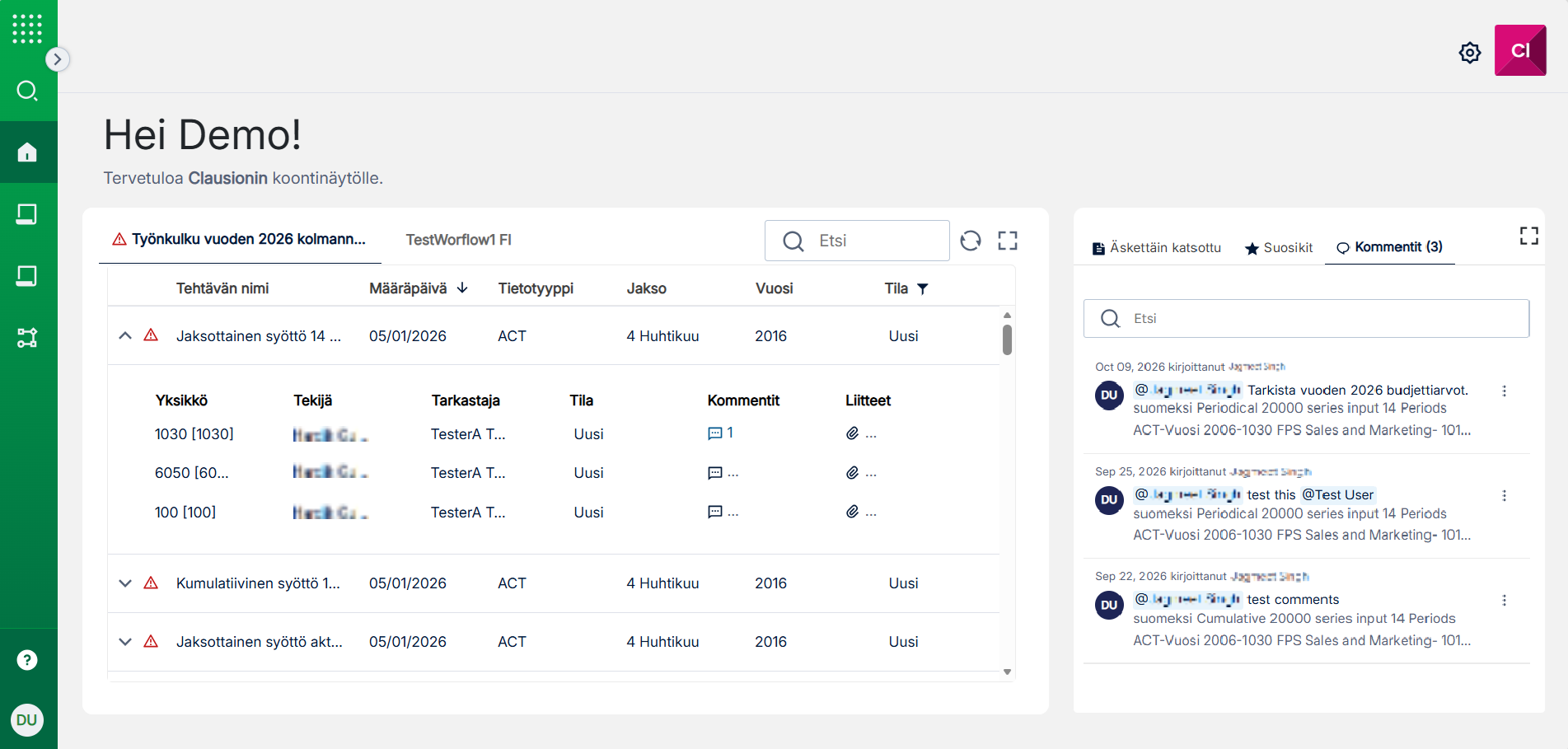Click the comments Etsi search field
Image resolution: width=1568 pixels, height=749 pixels.
click(1306, 318)
